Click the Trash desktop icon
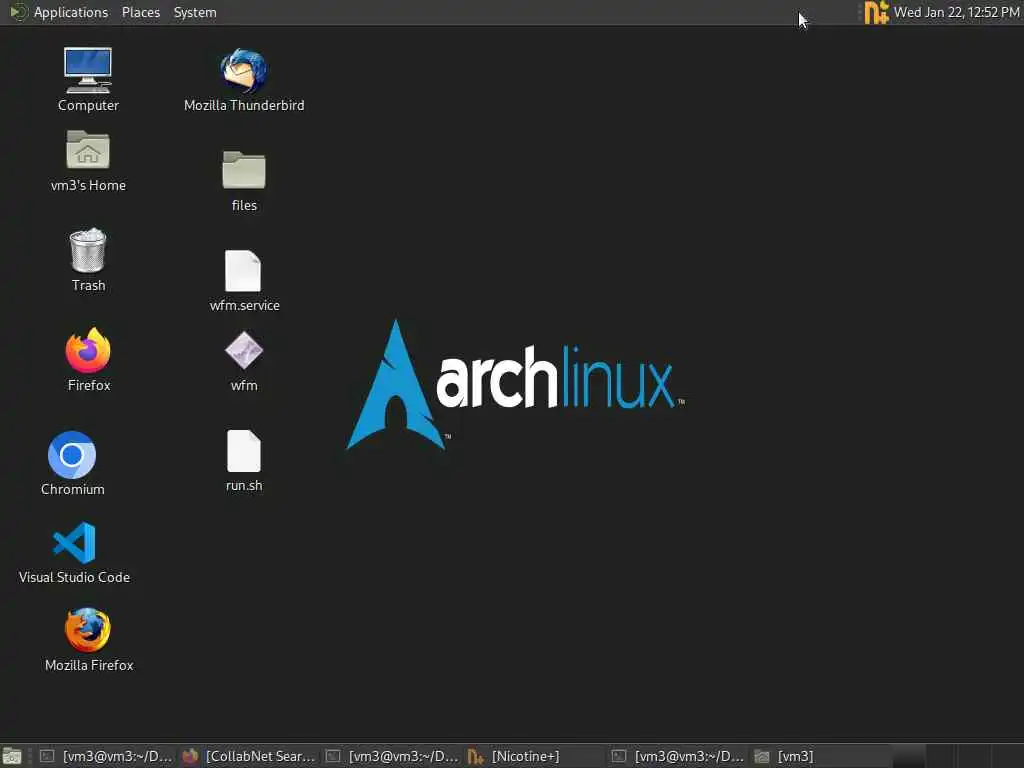 click(x=88, y=250)
